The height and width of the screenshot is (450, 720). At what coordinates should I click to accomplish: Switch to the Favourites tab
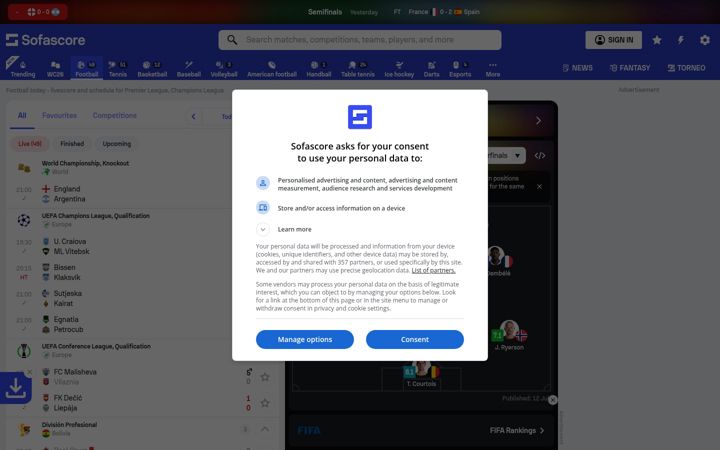click(59, 116)
